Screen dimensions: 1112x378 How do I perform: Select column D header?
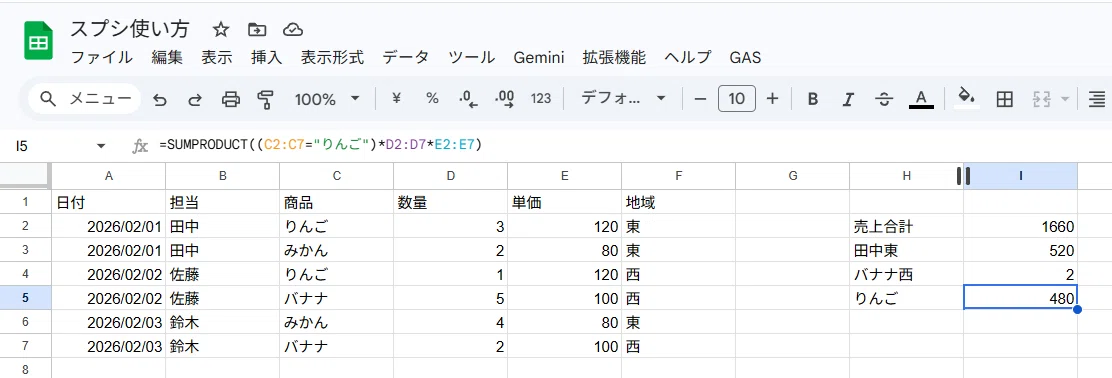[x=450, y=176]
